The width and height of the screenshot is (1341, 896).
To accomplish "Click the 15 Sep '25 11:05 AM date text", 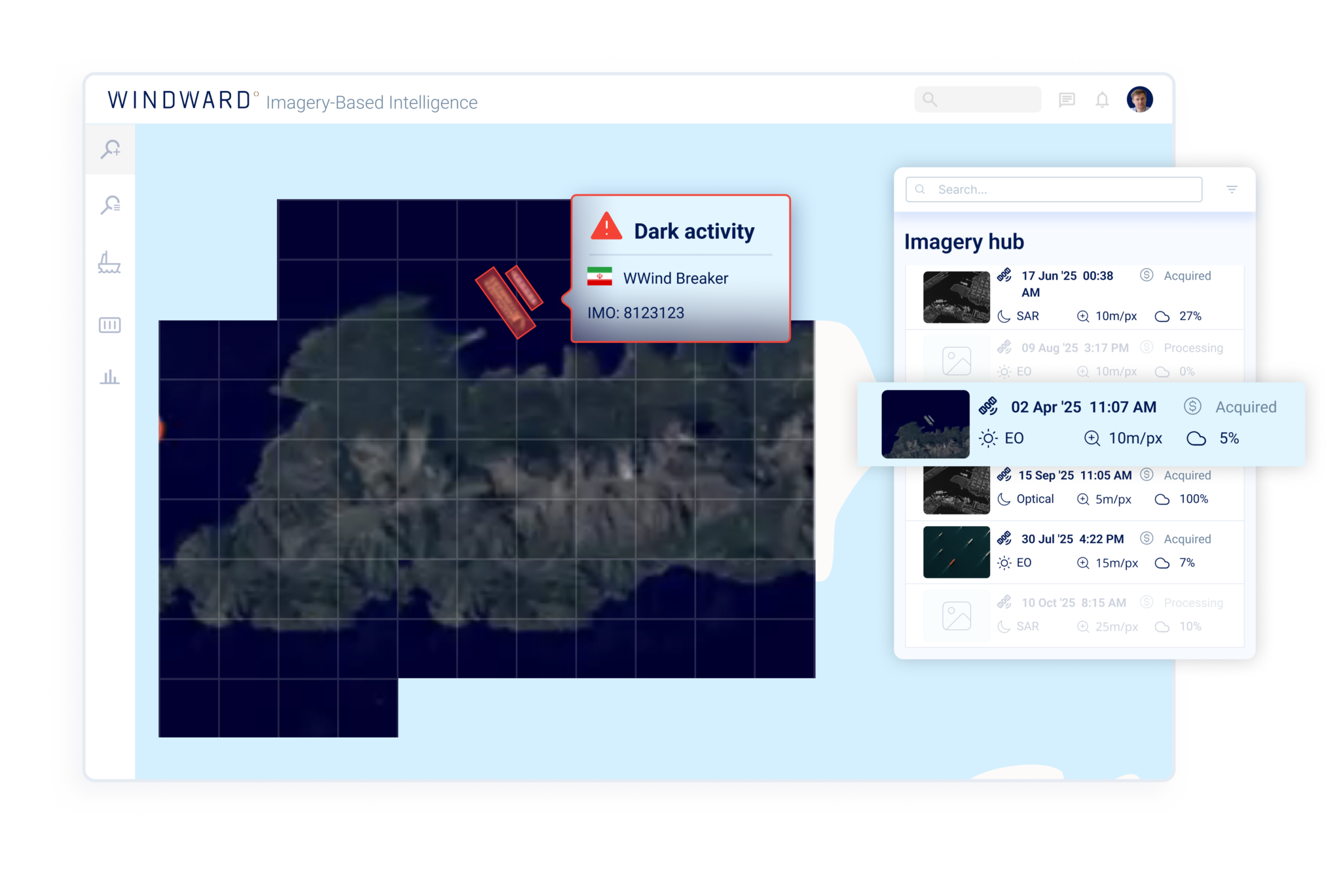I will point(1075,475).
